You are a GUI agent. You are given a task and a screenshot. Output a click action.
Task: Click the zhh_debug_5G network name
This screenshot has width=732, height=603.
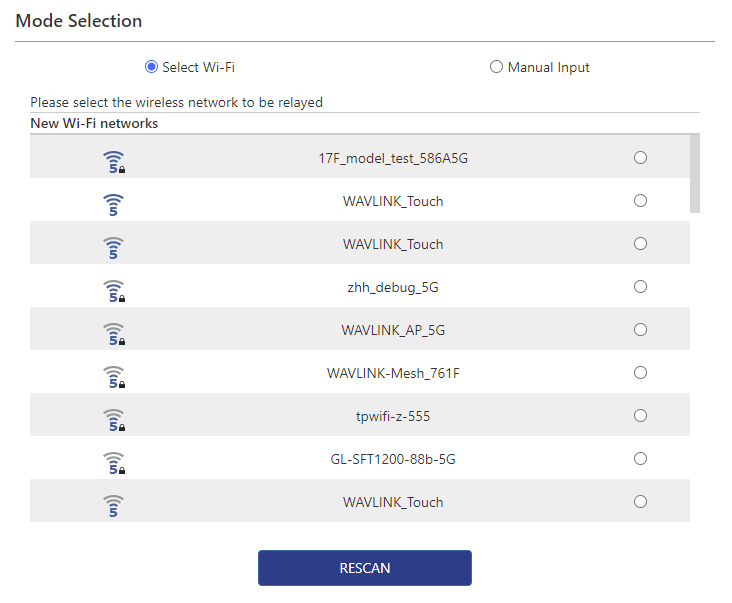393,287
